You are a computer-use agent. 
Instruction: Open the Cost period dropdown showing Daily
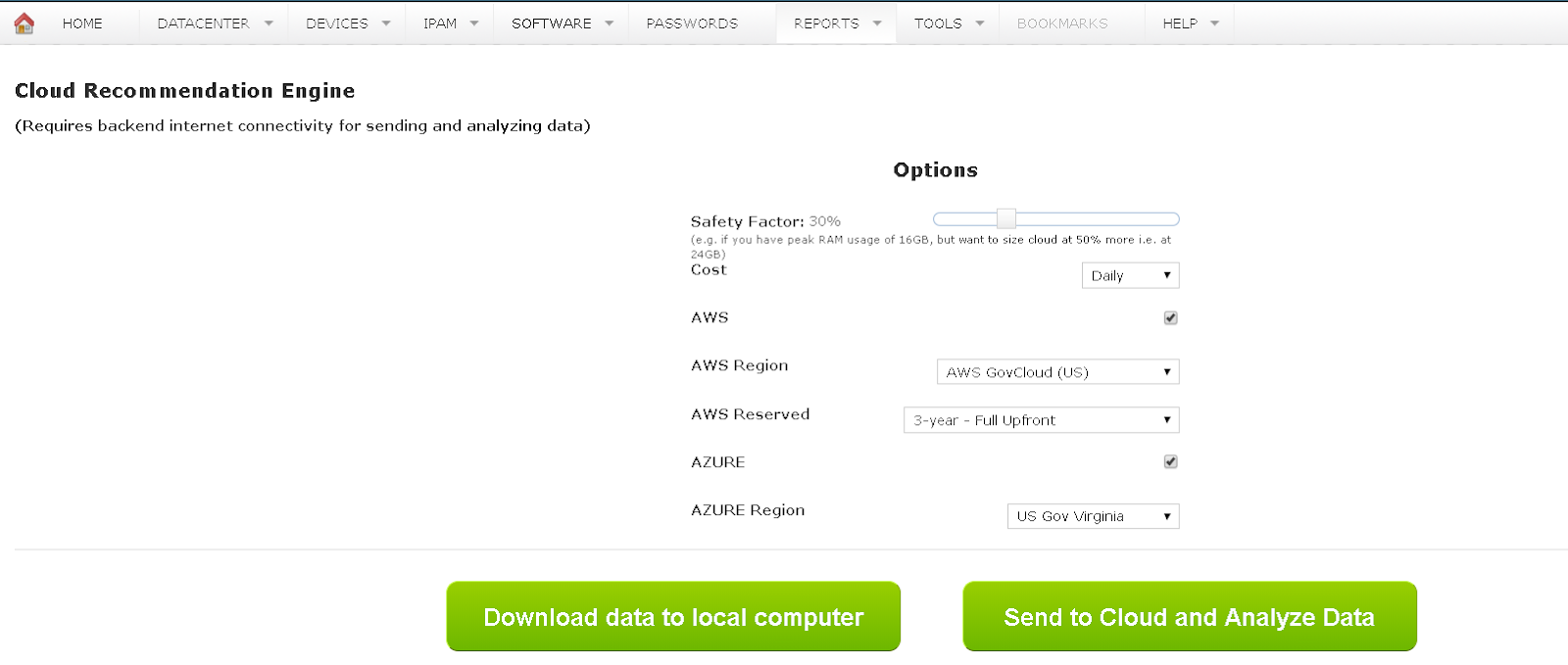click(x=1130, y=275)
